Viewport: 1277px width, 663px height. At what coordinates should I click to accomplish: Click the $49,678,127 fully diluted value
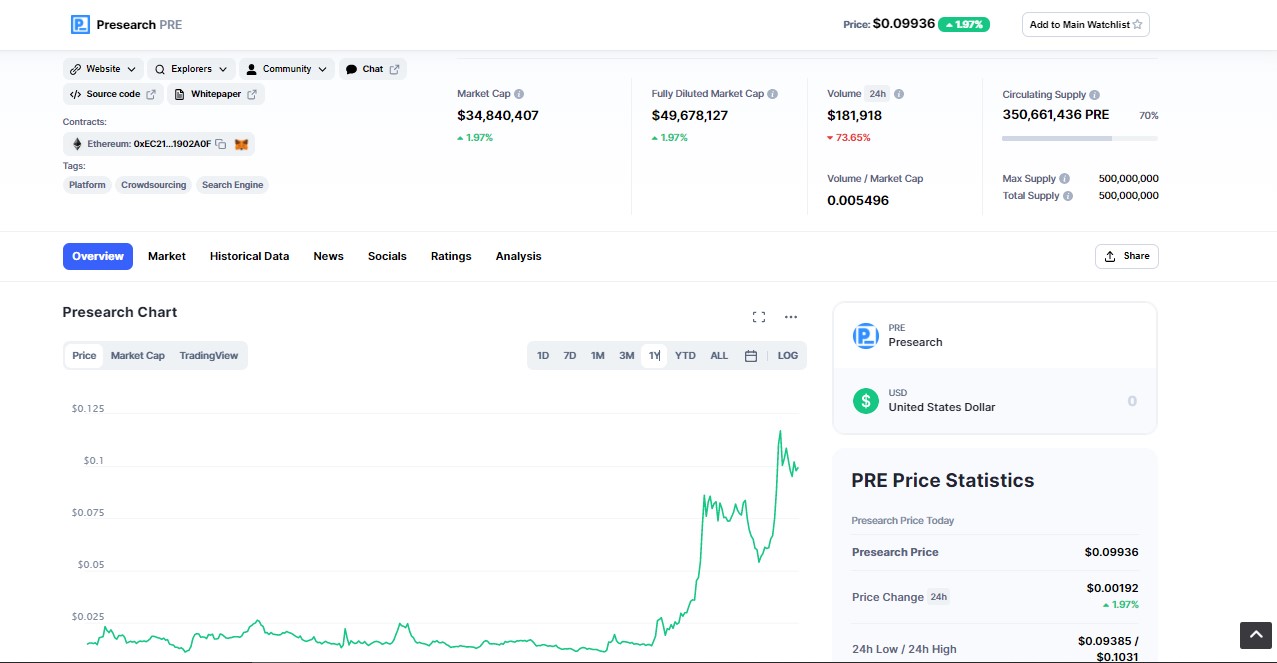[x=690, y=115]
